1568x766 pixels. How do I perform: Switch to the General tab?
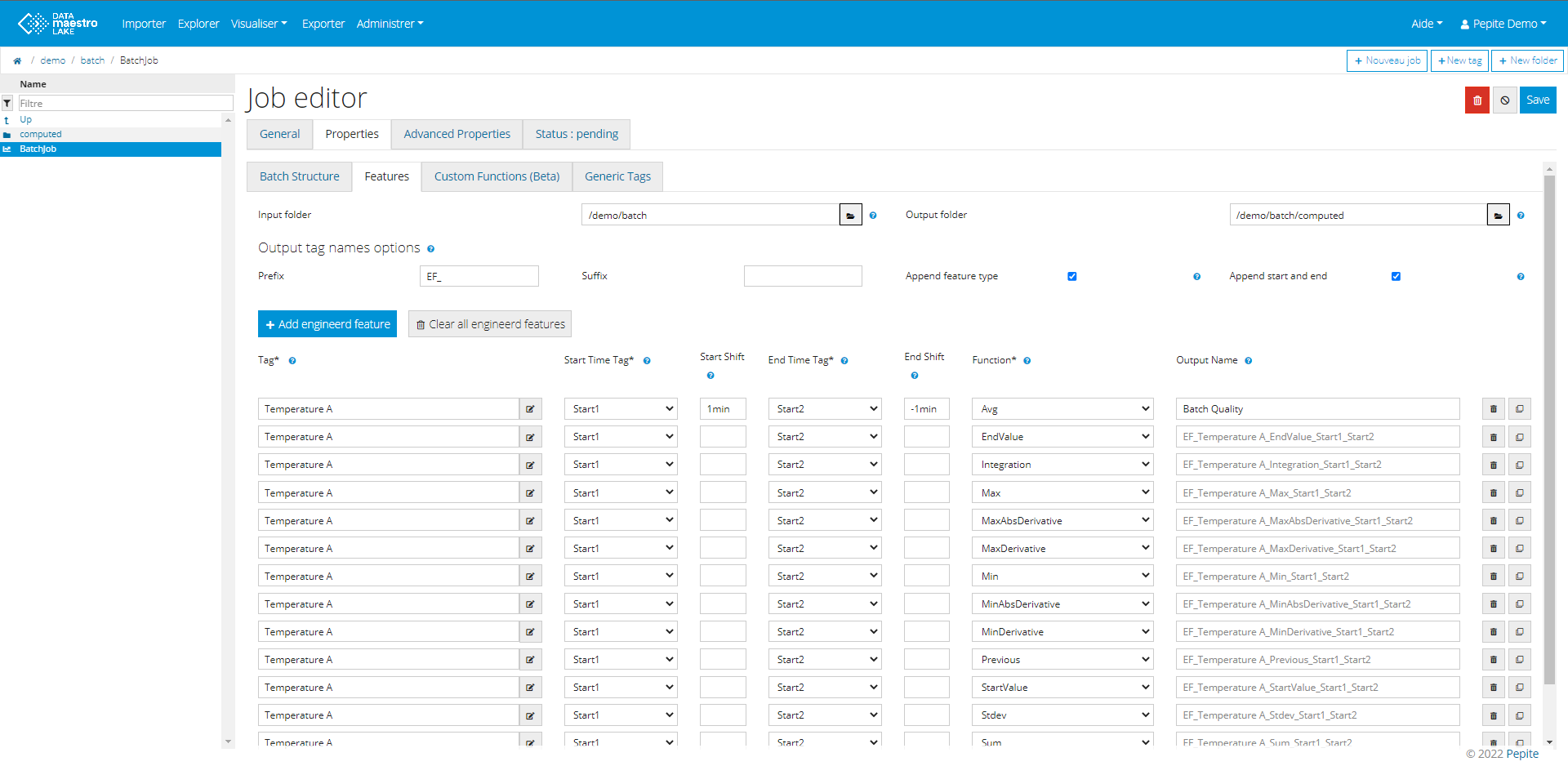[x=280, y=135]
